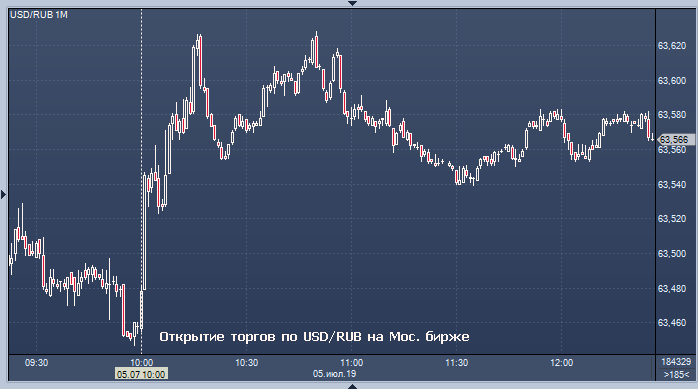698x389 pixels.
Task: Click the 10:30 time axis label
Action: click(247, 363)
